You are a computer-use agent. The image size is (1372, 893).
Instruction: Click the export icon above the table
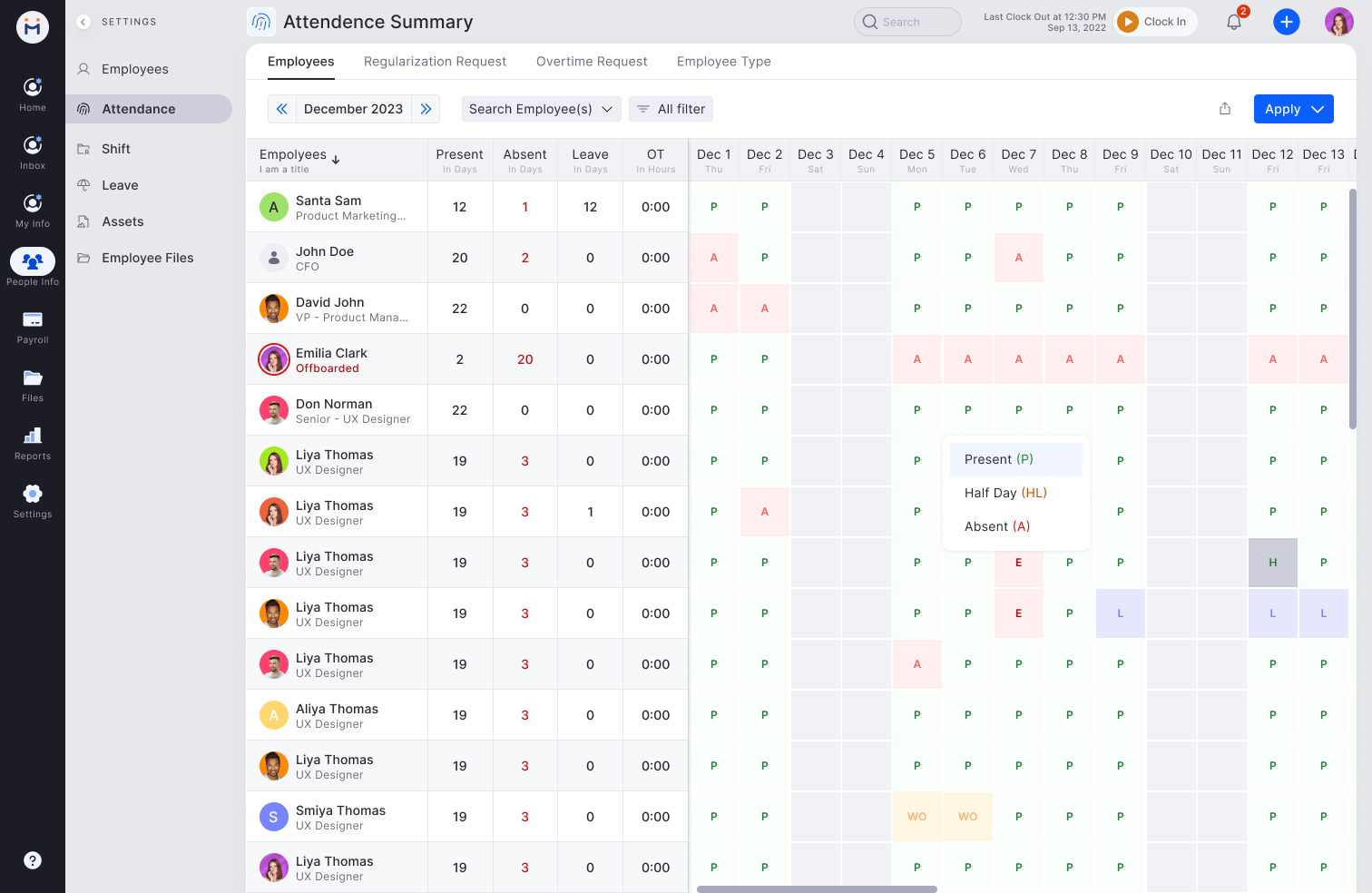pyautogui.click(x=1224, y=108)
